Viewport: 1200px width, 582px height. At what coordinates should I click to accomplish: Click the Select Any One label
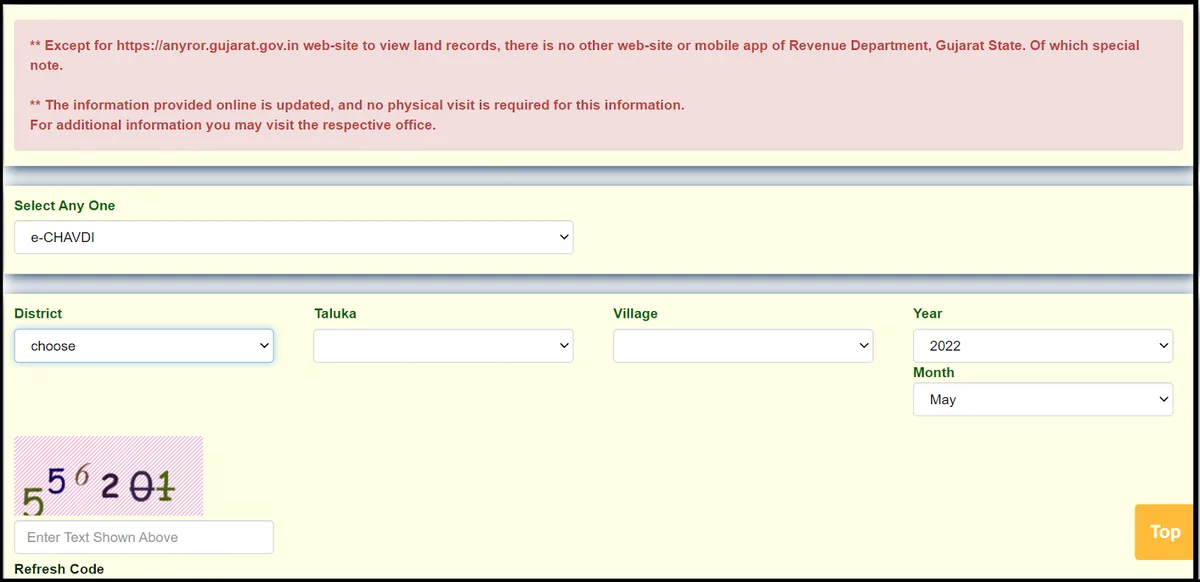(64, 206)
